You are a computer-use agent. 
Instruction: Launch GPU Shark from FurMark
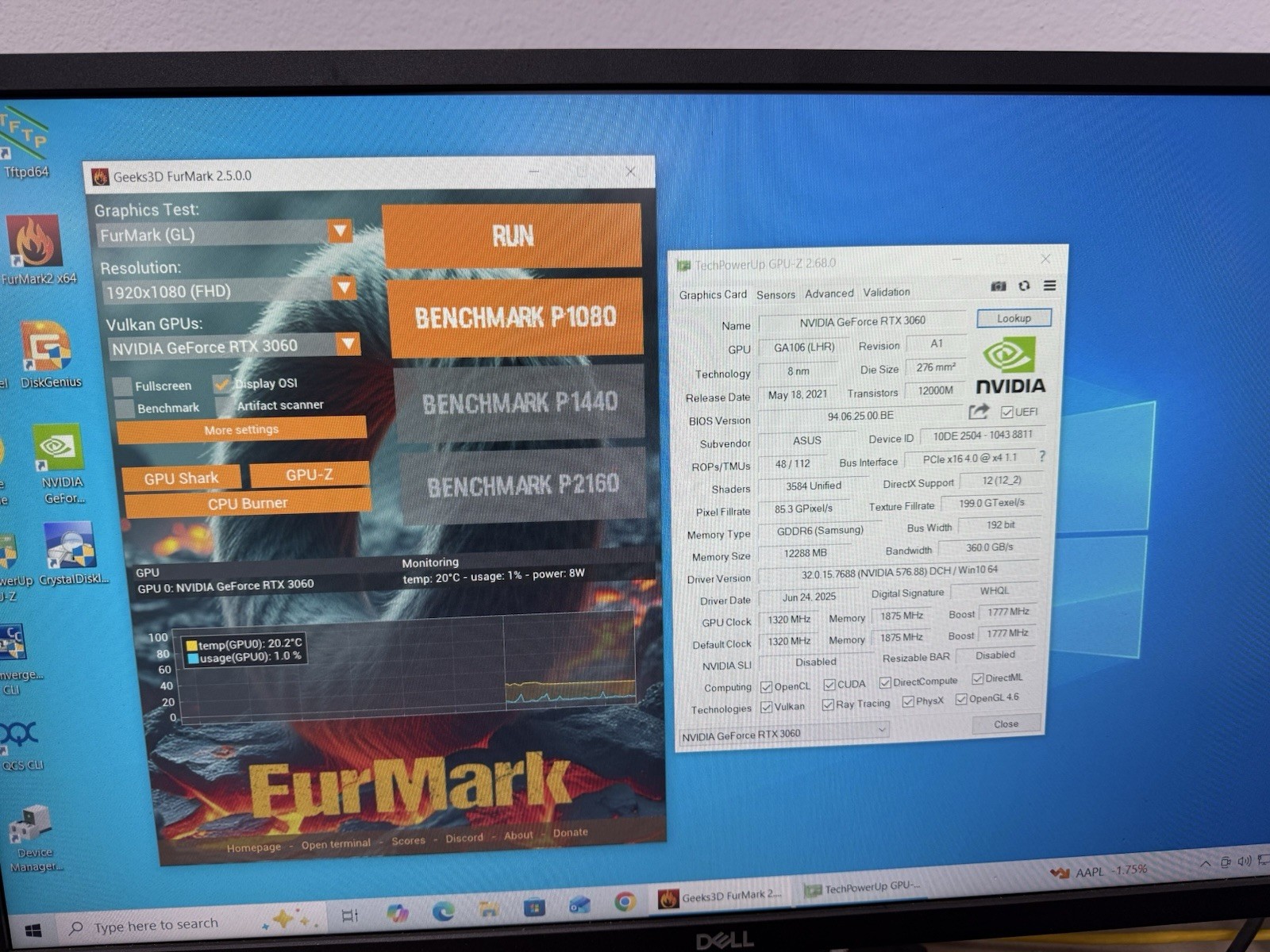(181, 478)
